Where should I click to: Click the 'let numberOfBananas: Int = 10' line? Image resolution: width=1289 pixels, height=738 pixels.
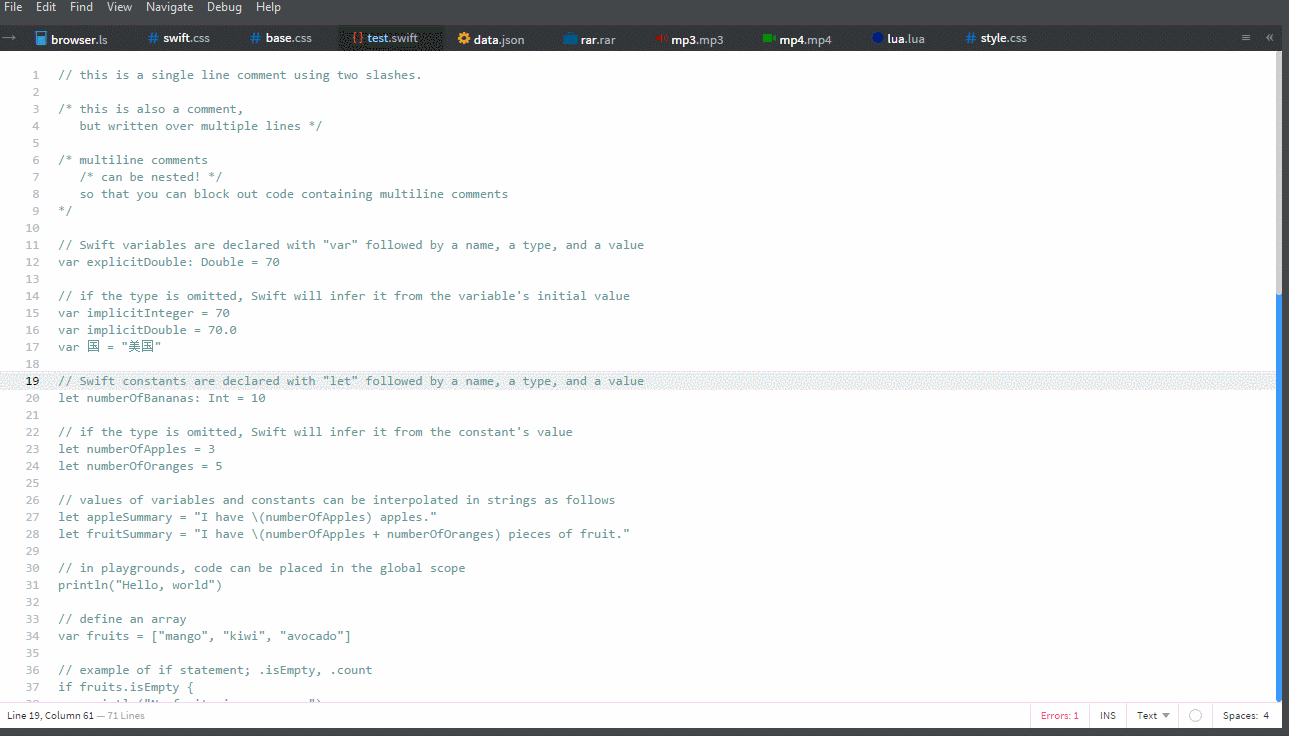point(162,398)
